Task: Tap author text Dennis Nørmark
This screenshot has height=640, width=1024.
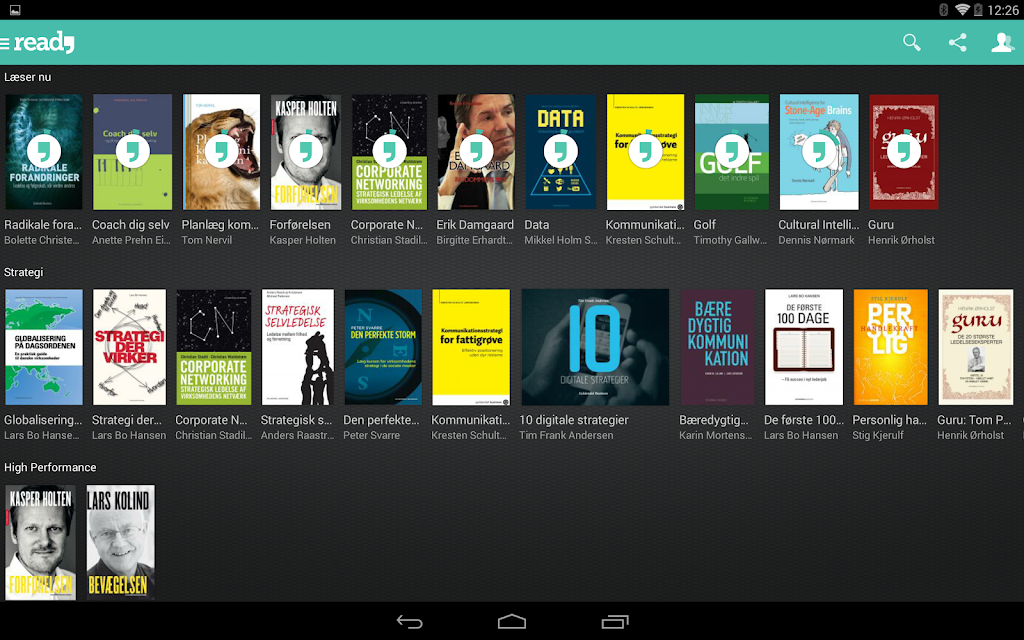Action: click(x=816, y=240)
